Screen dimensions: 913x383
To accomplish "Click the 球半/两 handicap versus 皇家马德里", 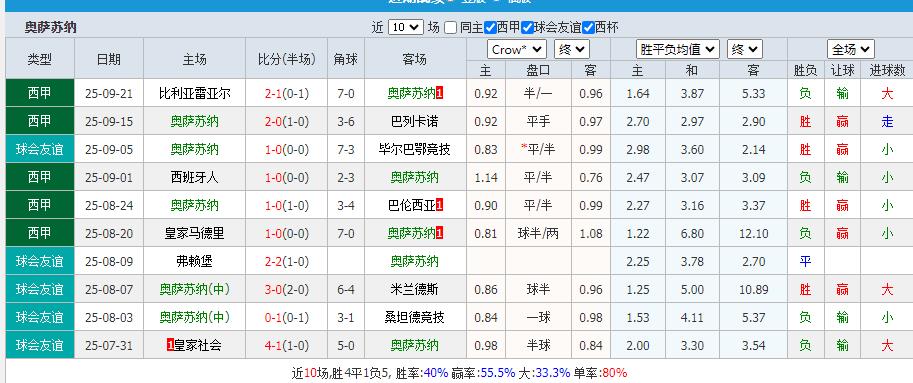I will click(539, 233).
